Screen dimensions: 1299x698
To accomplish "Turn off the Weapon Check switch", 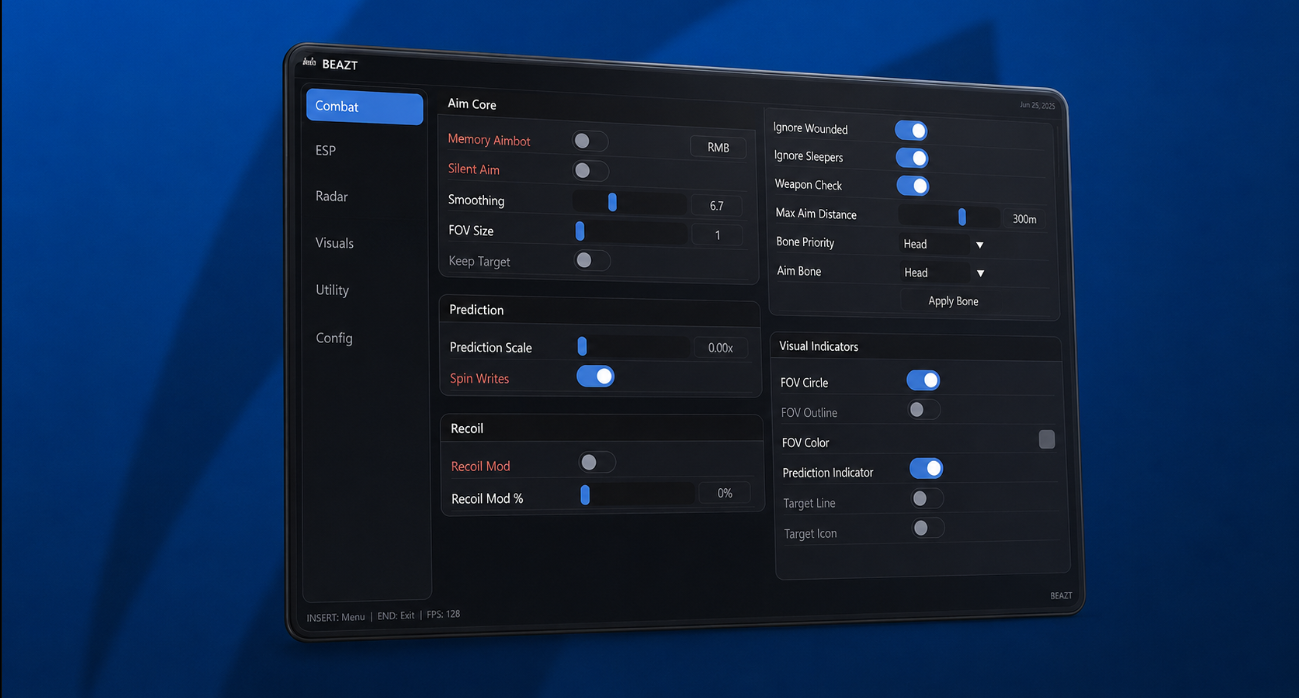I will coord(912,185).
